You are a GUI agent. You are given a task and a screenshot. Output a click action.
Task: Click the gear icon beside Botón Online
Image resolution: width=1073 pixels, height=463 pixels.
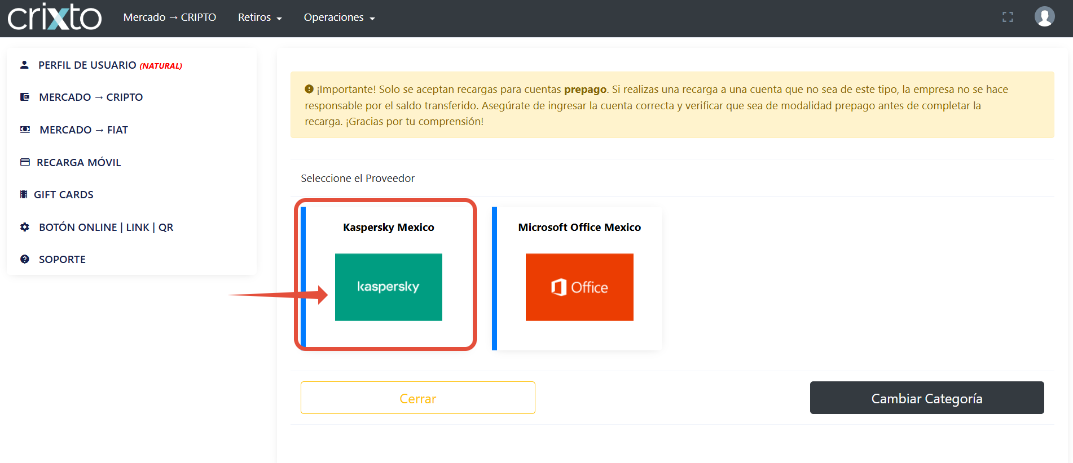(x=25, y=227)
